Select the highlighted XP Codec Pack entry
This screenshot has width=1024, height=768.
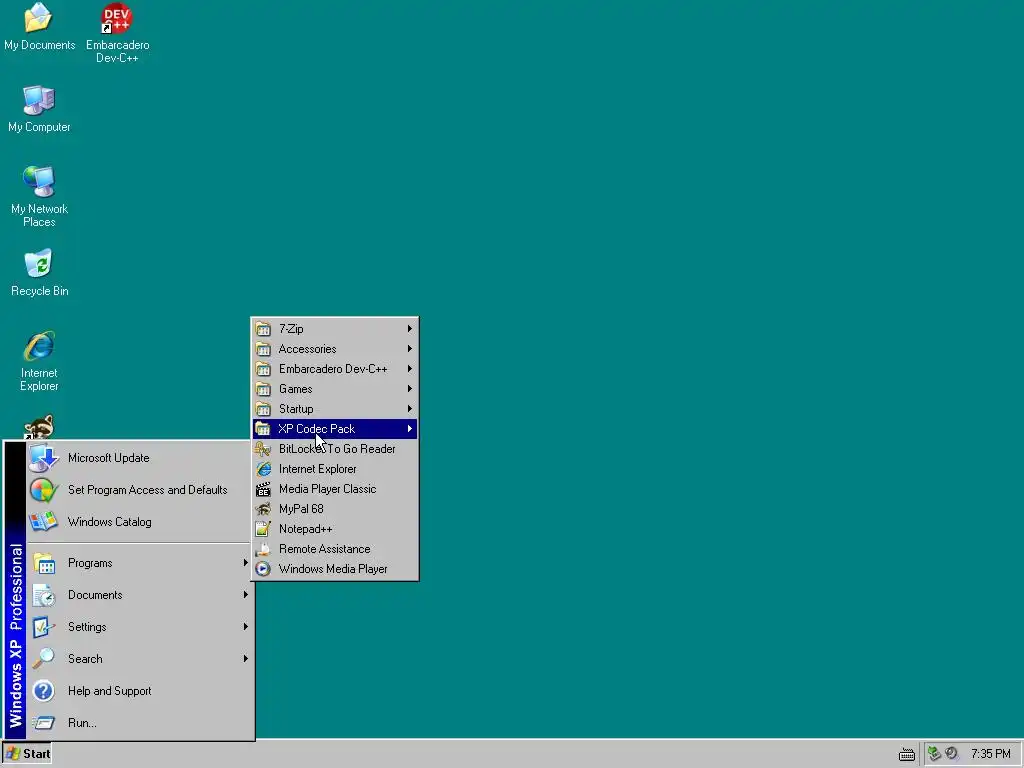coord(334,429)
